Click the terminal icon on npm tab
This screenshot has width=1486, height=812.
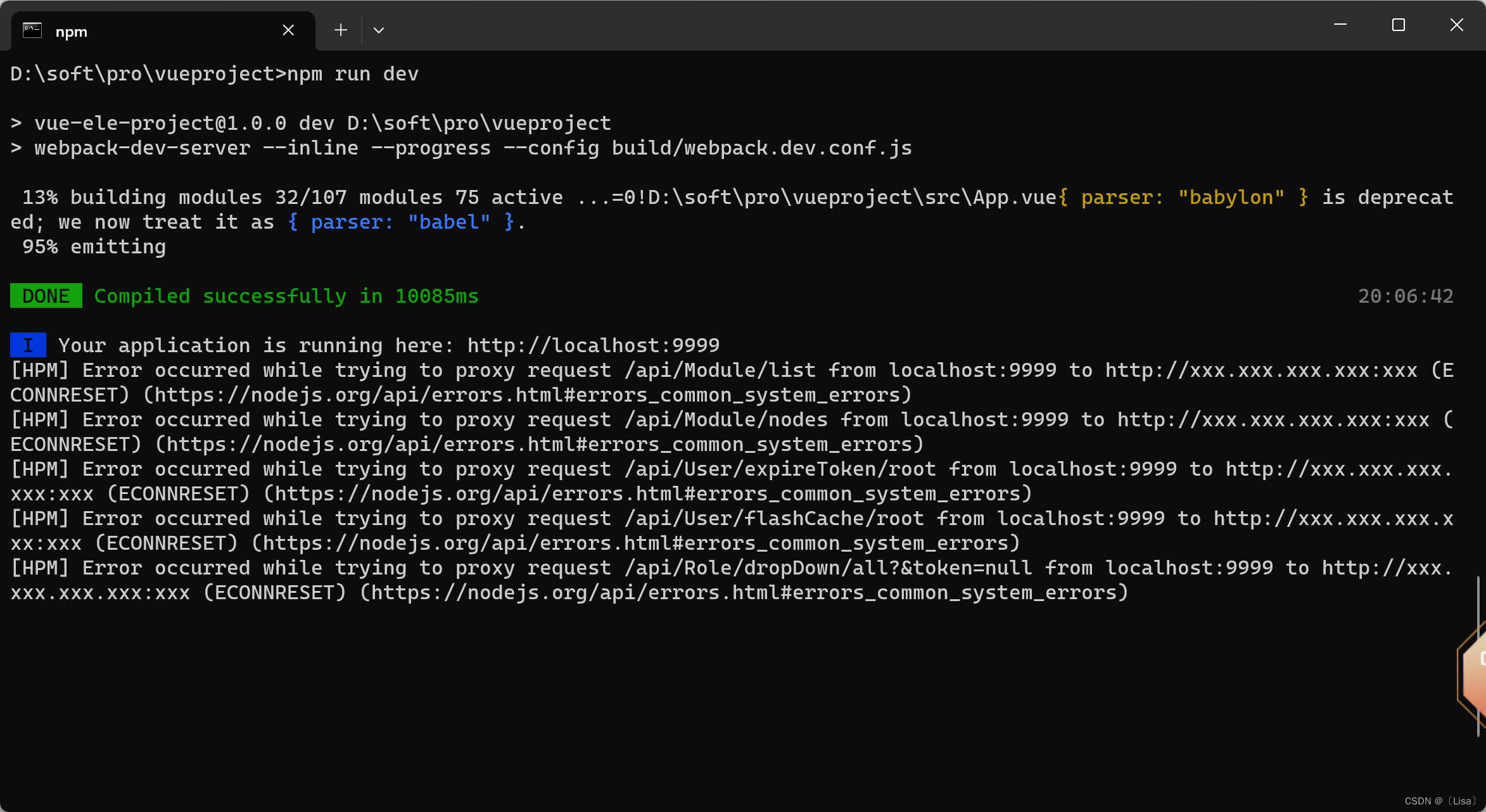tap(32, 30)
